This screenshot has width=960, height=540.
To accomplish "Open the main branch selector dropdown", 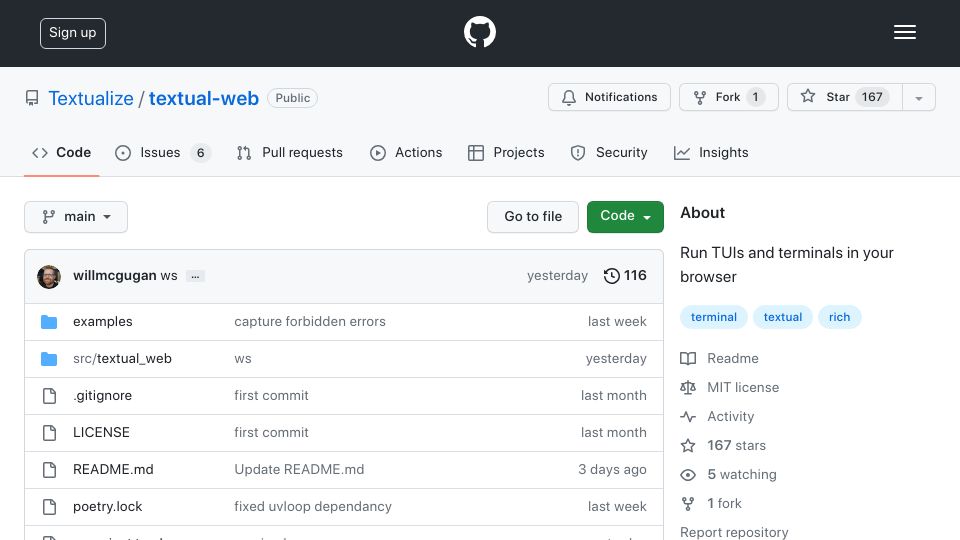I will point(76,217).
